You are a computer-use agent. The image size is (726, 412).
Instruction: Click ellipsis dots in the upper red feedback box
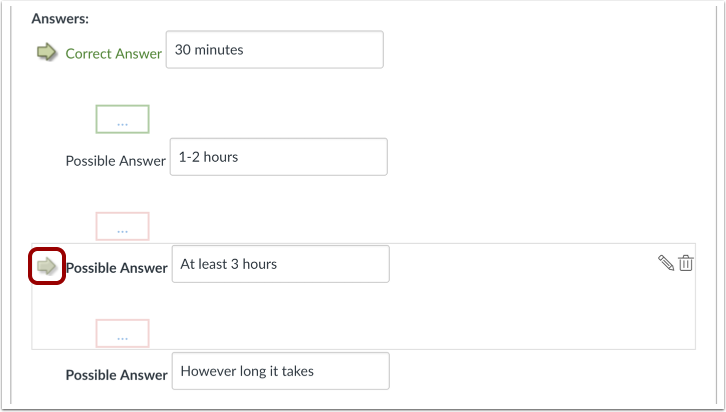point(122,231)
